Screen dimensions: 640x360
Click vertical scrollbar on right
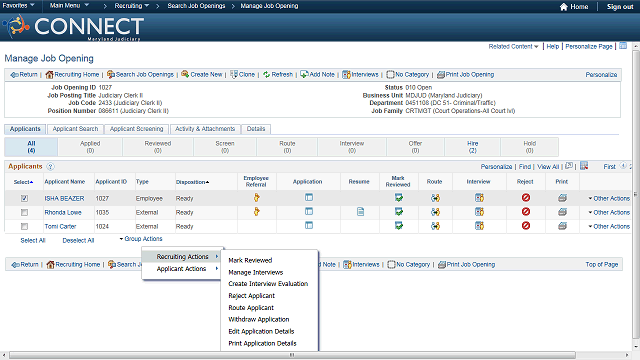pyautogui.click(x=636, y=194)
